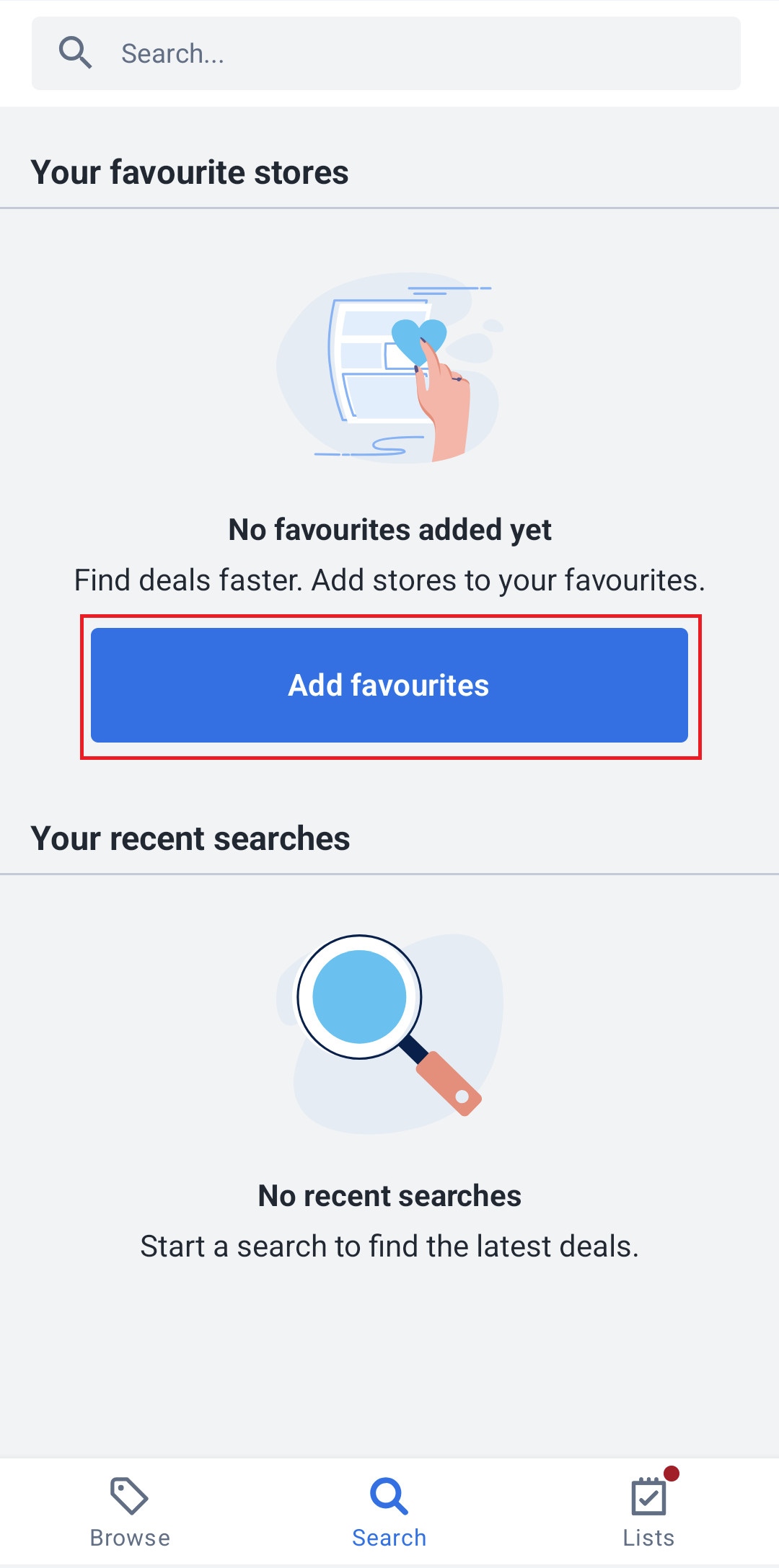This screenshot has width=779, height=1568.
Task: Tap Find deals faster description text
Action: coord(389,580)
